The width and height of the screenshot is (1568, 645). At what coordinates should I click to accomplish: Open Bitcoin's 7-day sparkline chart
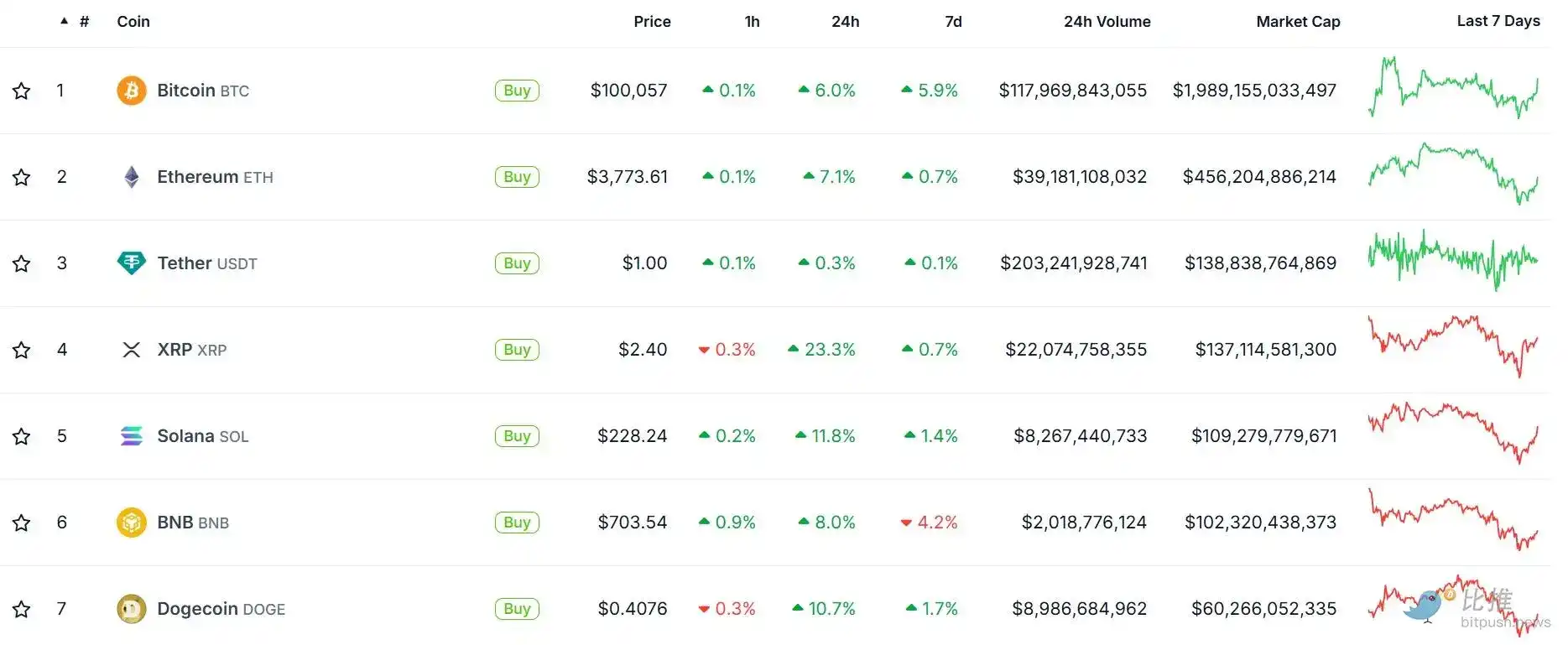tap(1453, 89)
